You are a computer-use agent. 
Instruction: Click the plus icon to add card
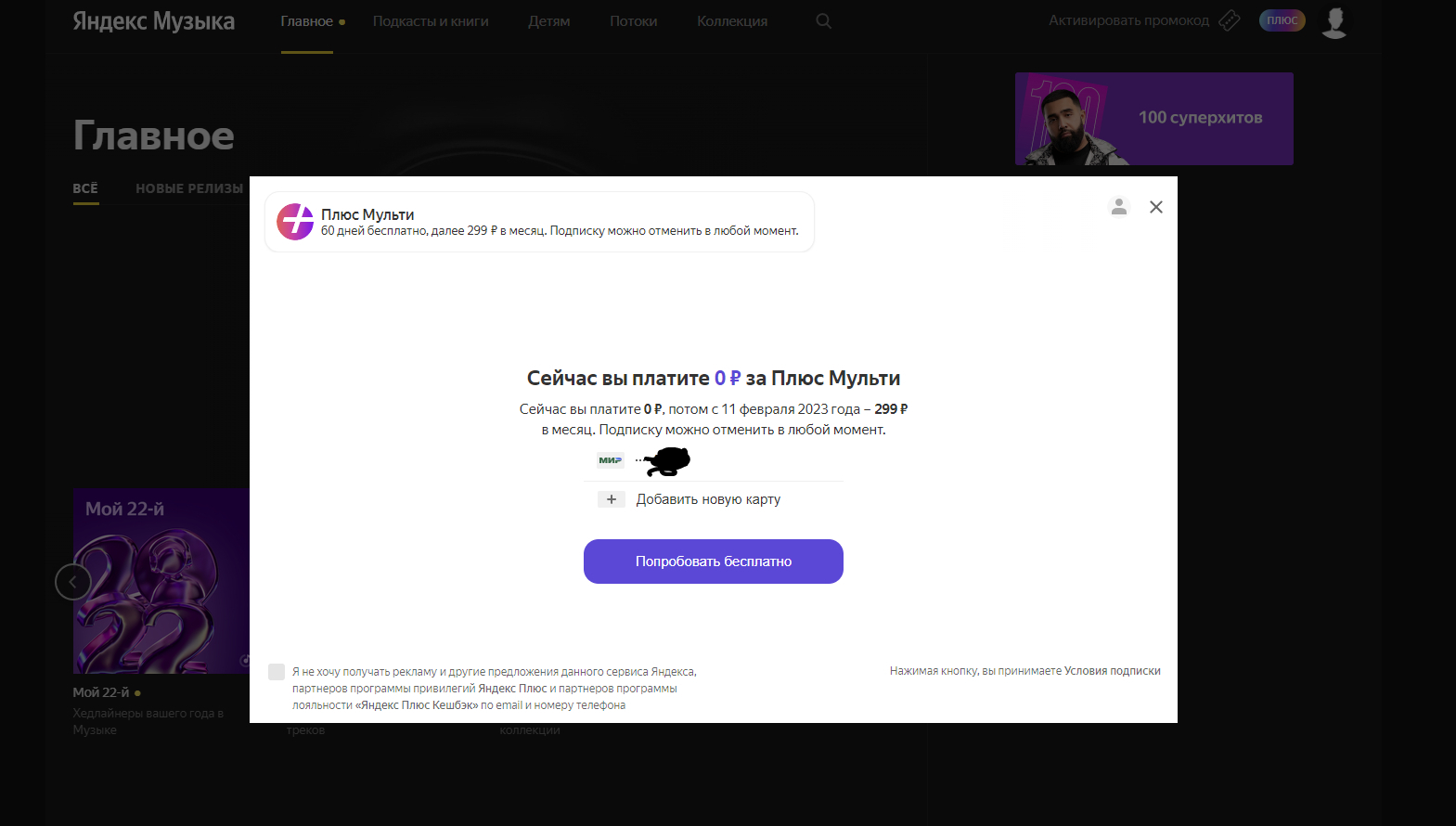click(x=611, y=499)
